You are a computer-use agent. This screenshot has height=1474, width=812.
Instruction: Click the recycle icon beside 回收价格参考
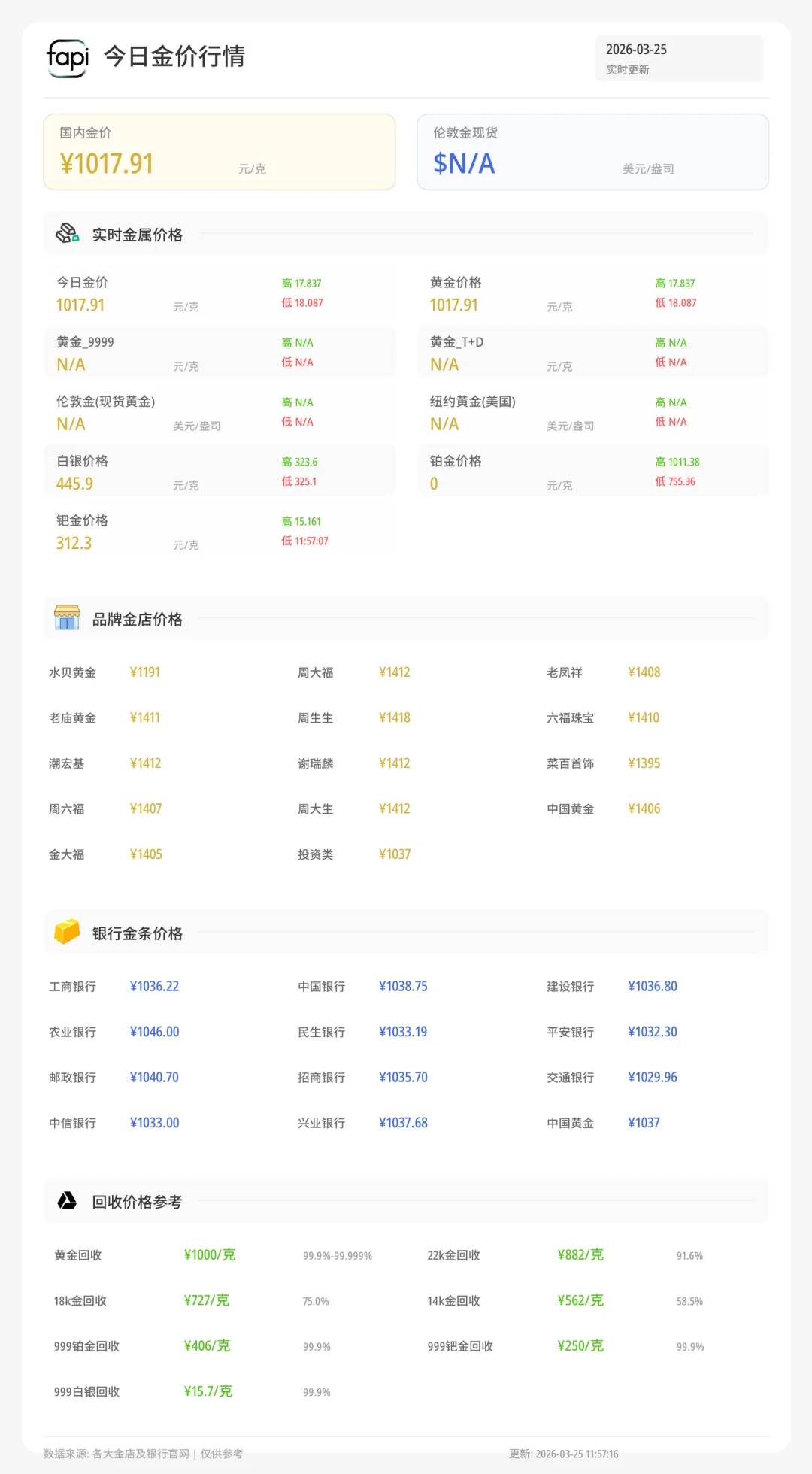pyautogui.click(x=67, y=1200)
